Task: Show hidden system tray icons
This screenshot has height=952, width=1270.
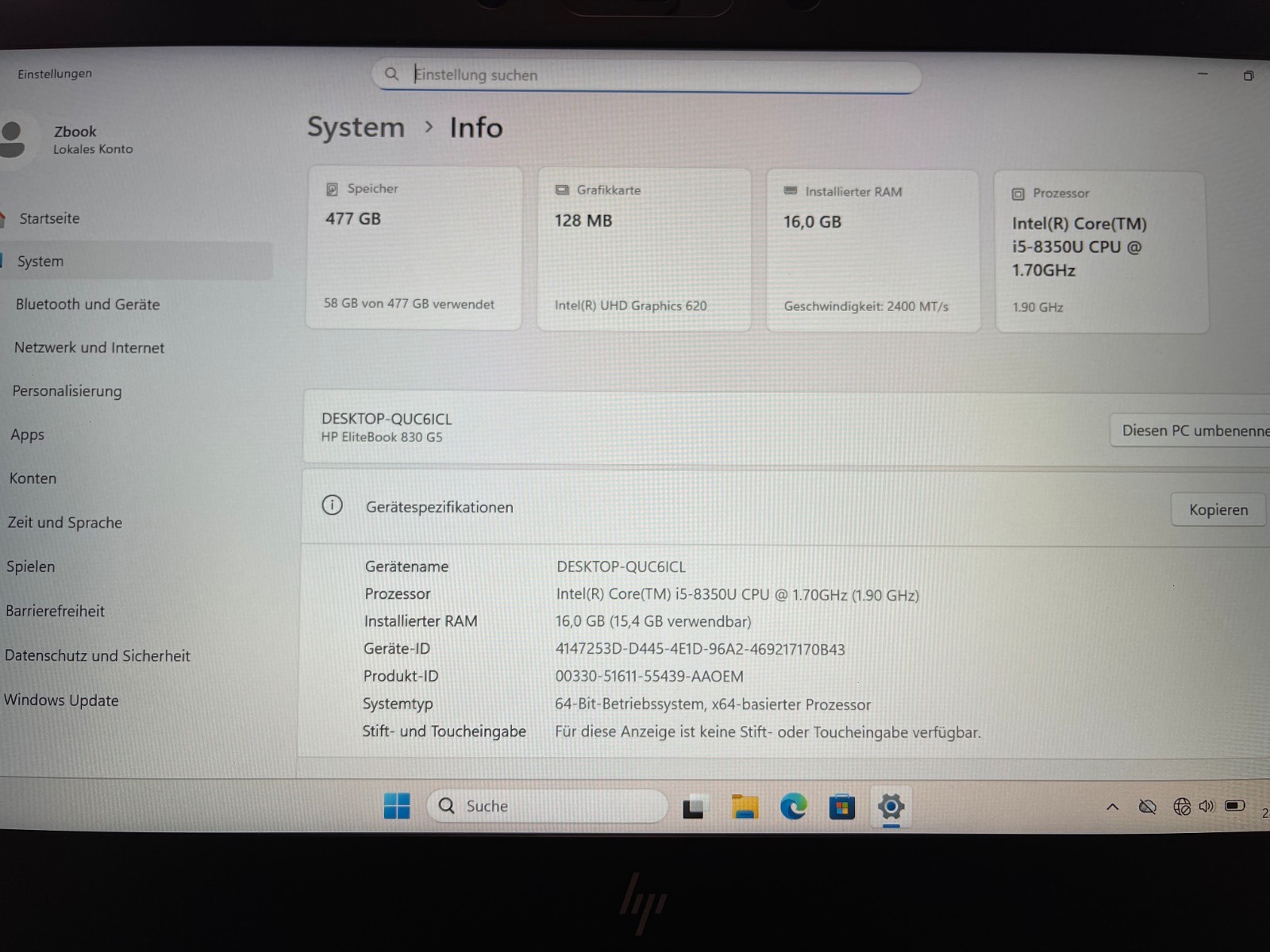Action: (1113, 807)
